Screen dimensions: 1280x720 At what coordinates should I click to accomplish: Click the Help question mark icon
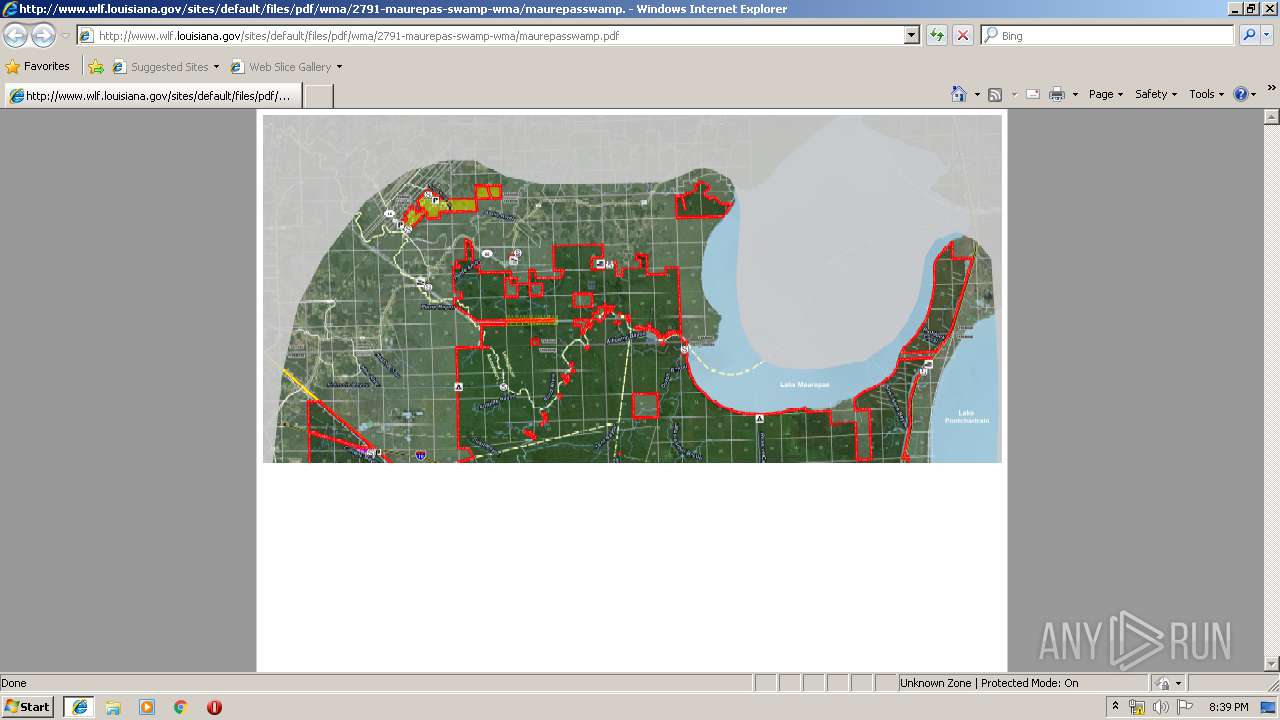[x=1241, y=94]
